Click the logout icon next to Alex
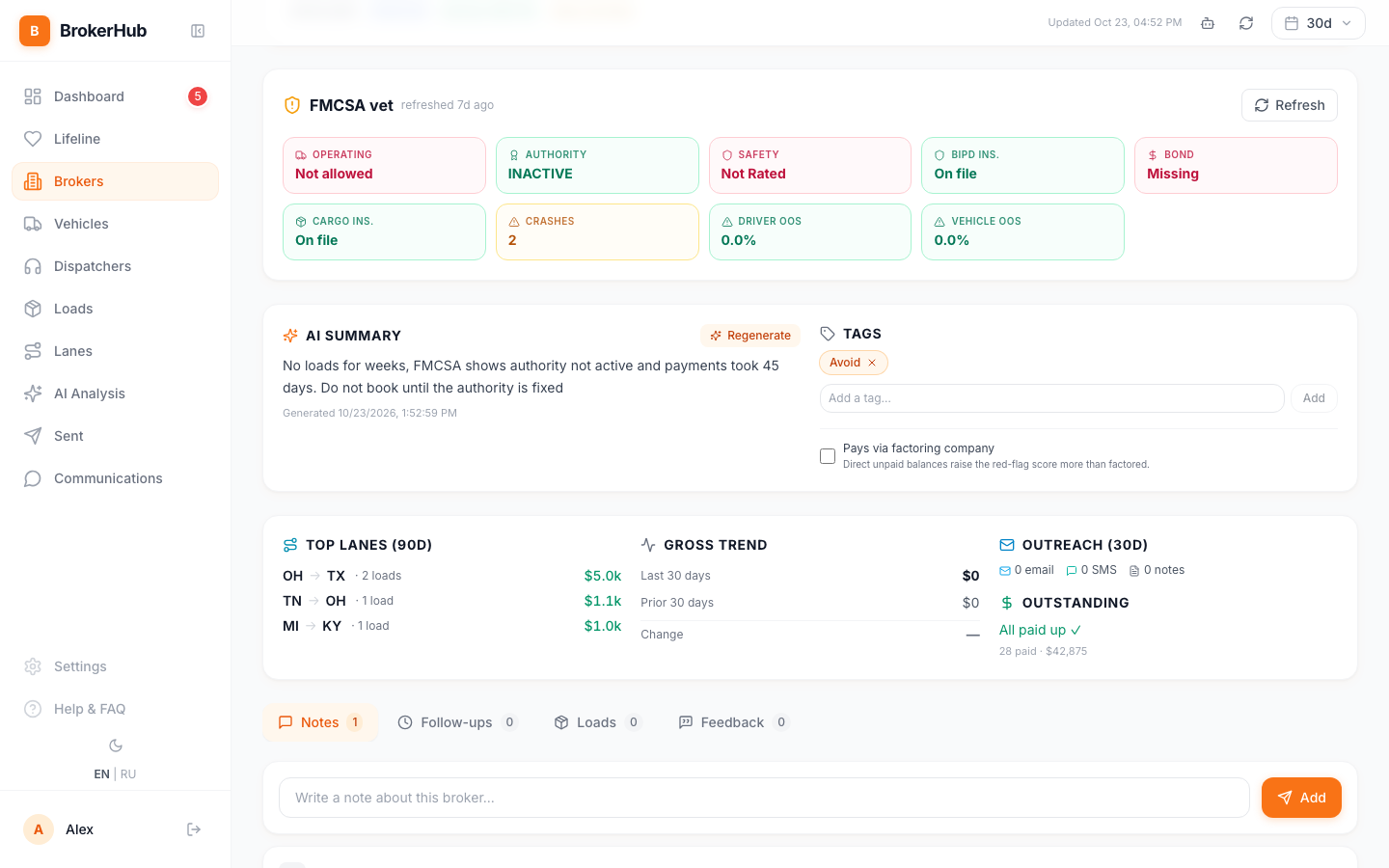Viewport: 1389px width, 868px height. (194, 829)
